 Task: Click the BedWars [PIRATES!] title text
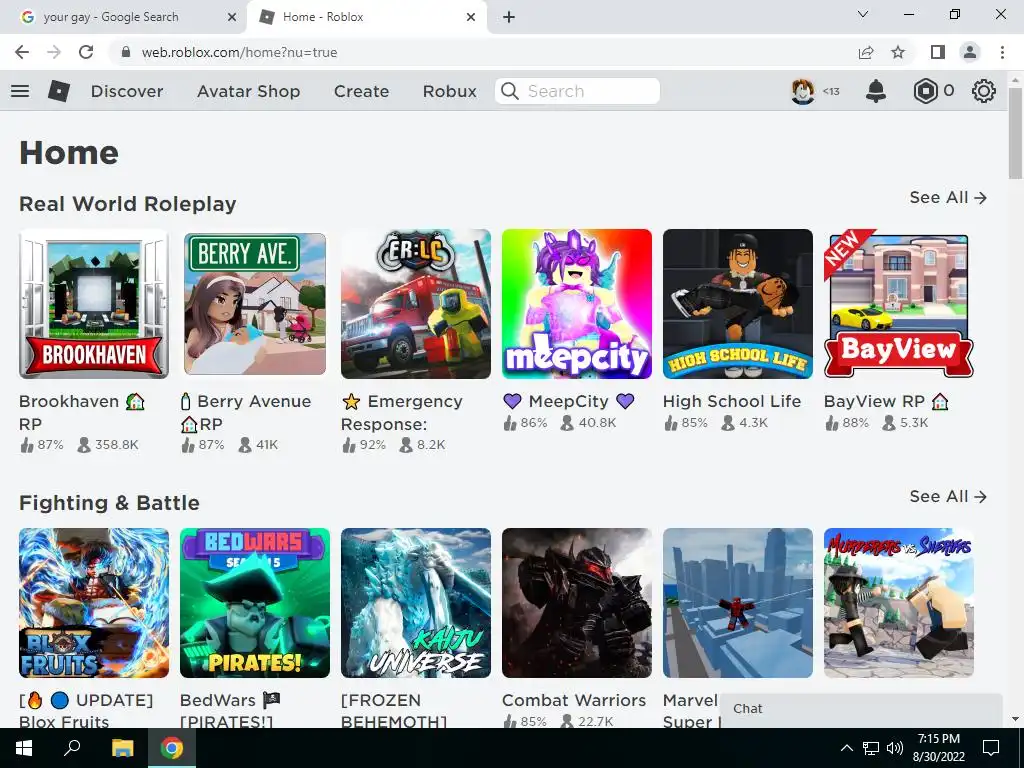pos(230,711)
